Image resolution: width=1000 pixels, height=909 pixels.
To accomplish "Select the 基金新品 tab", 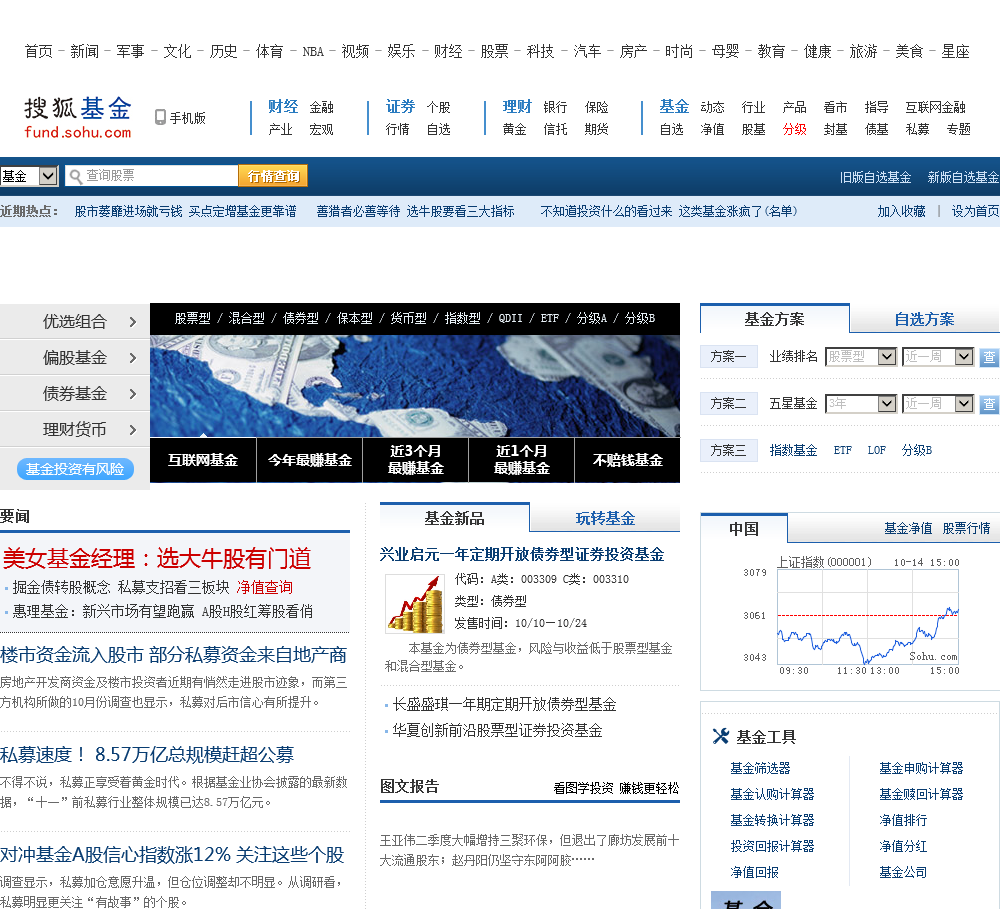I will (x=454, y=518).
